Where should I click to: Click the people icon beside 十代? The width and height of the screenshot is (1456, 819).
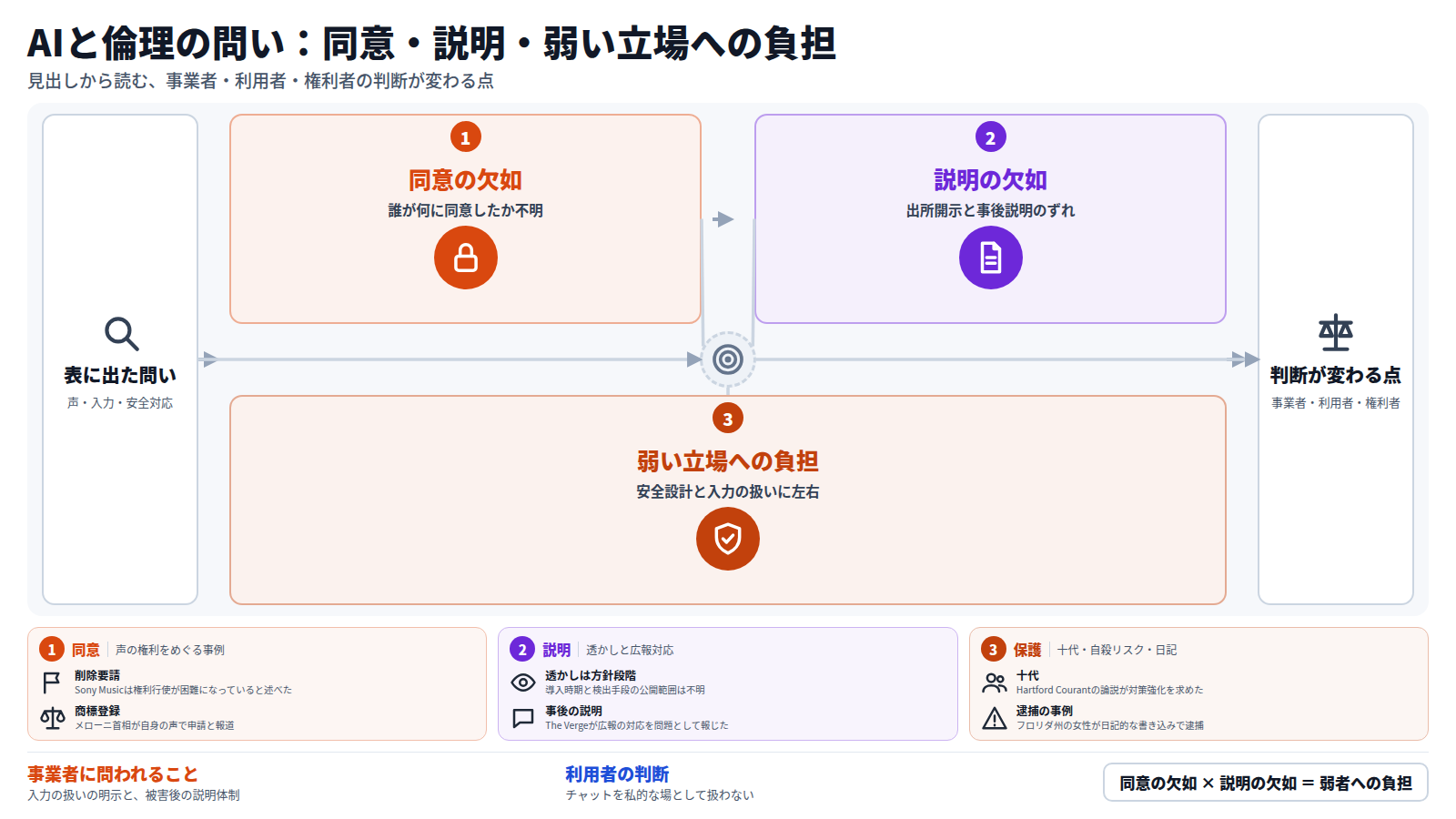[x=995, y=682]
